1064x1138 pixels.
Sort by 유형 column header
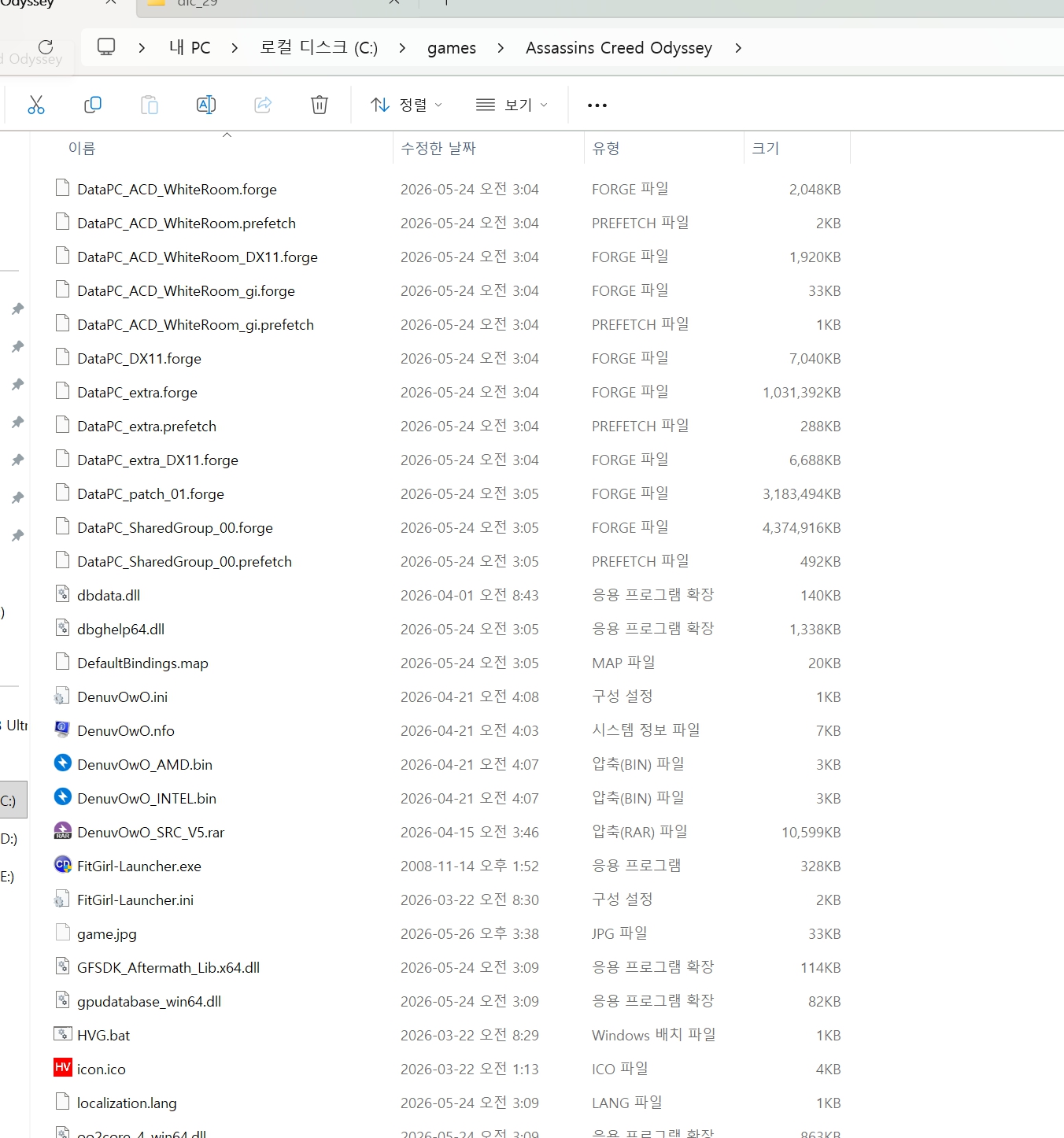(606, 148)
